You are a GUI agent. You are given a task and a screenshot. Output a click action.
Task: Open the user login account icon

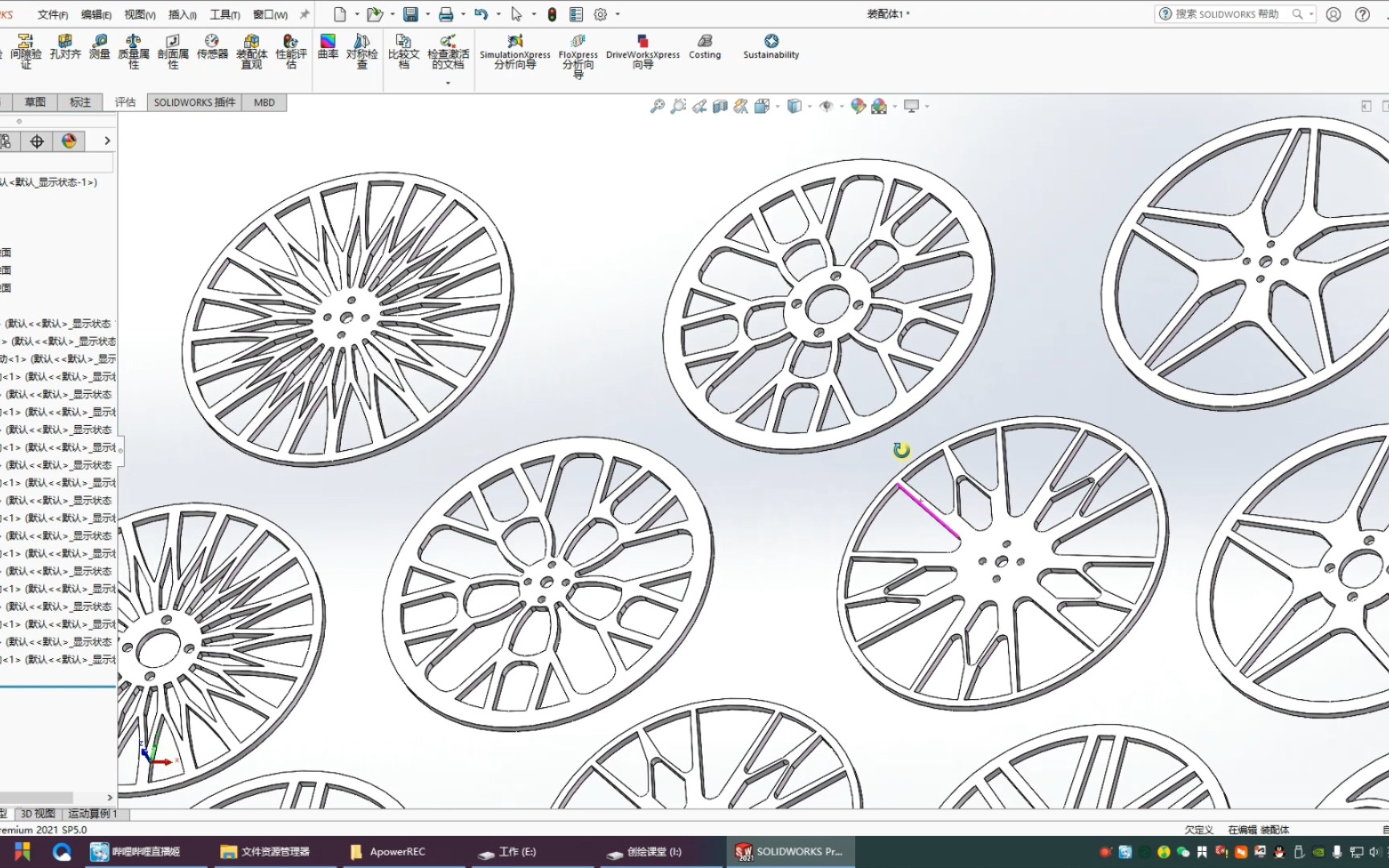(x=1334, y=14)
